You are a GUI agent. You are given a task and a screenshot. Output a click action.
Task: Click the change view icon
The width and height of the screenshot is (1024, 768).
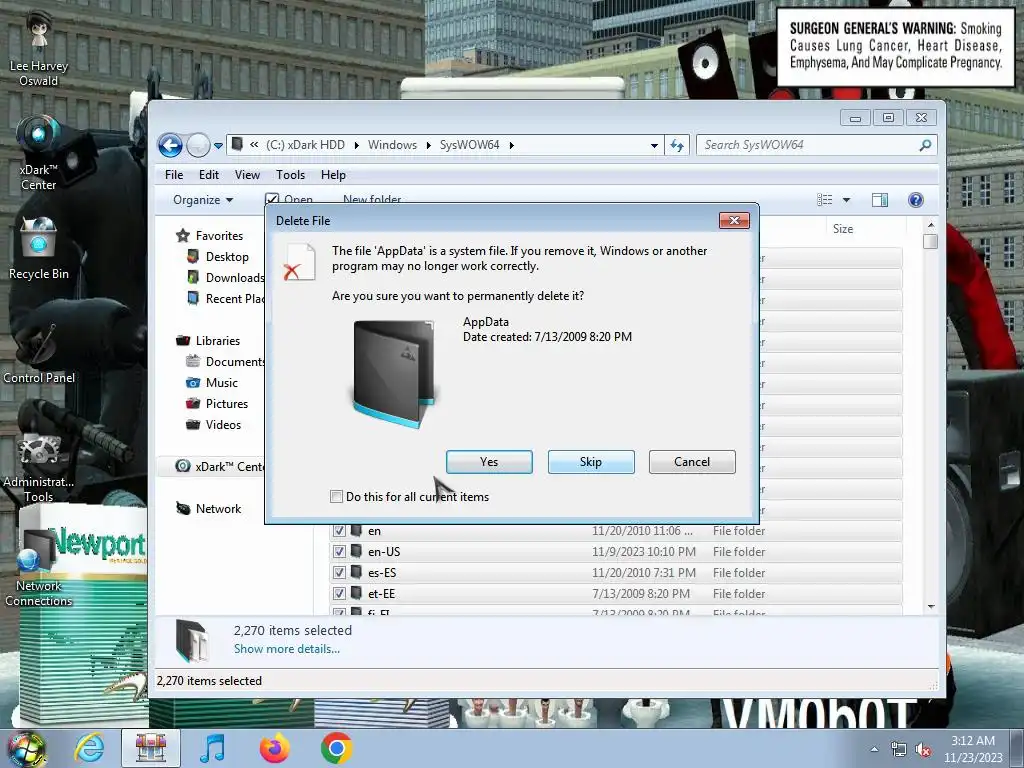825,200
